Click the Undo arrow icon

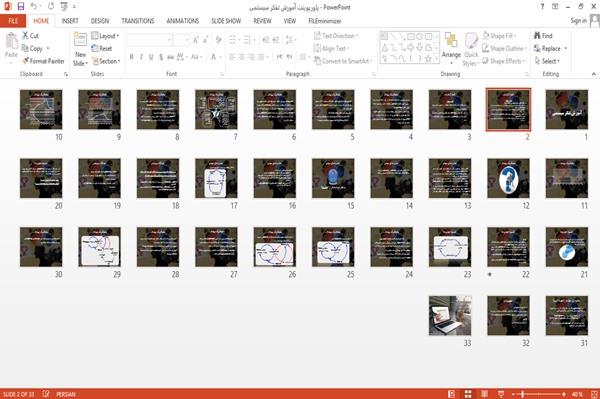[34, 6]
